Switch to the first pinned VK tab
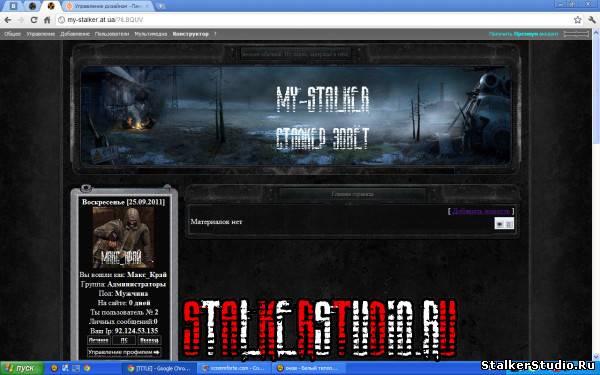600x375 pixels. coord(13,6)
